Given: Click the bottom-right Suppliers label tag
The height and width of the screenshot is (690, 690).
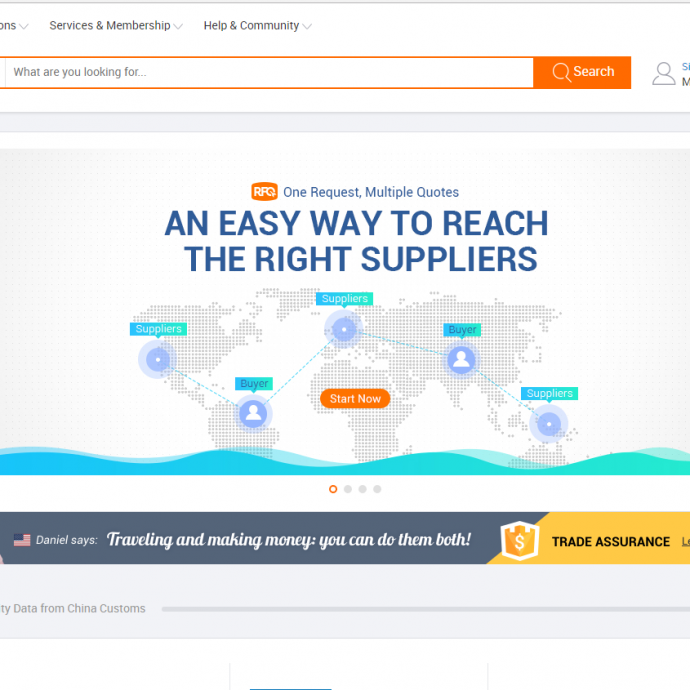Looking at the screenshot, I should click(x=550, y=393).
